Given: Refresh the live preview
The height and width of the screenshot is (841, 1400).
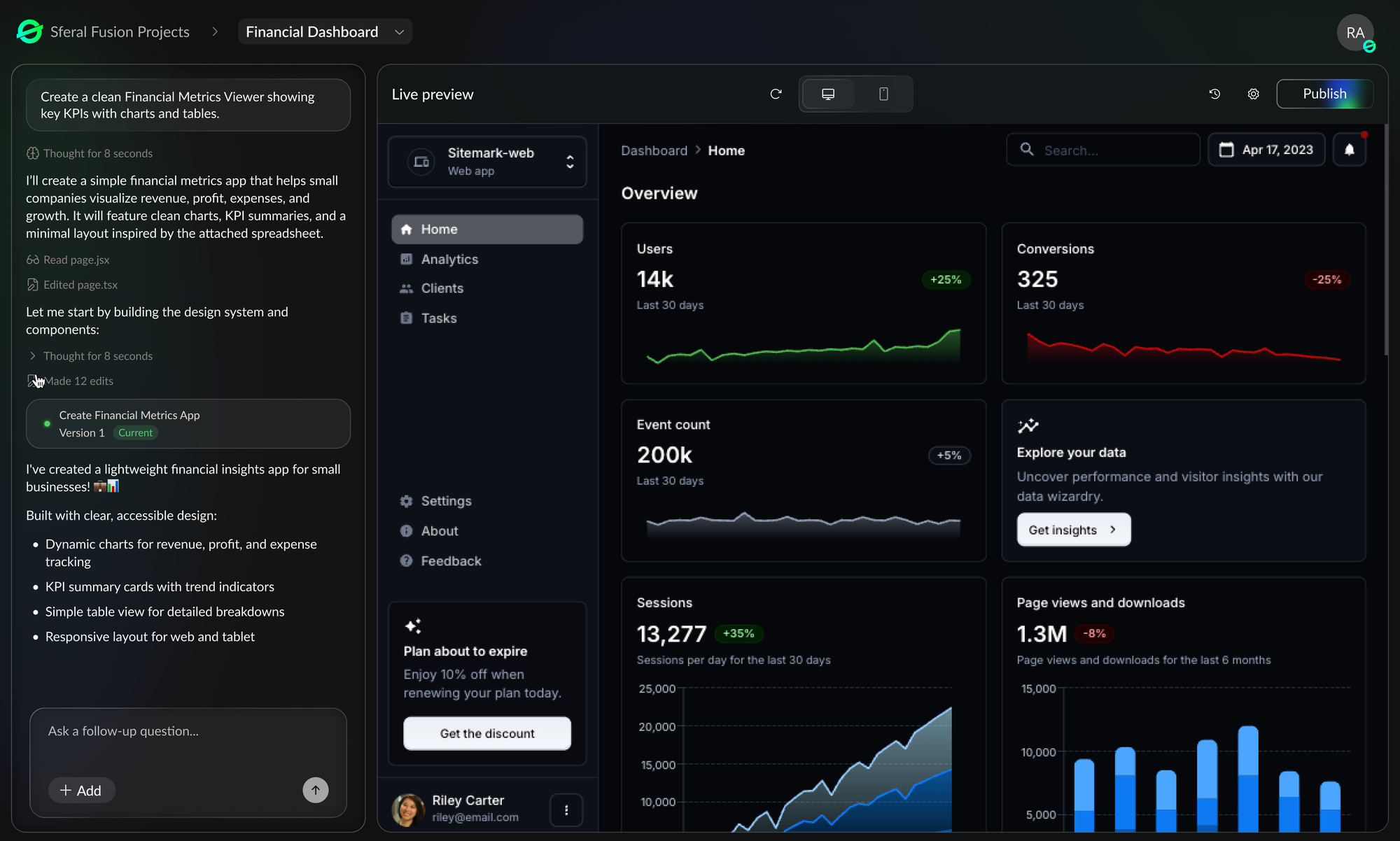Looking at the screenshot, I should [776, 94].
